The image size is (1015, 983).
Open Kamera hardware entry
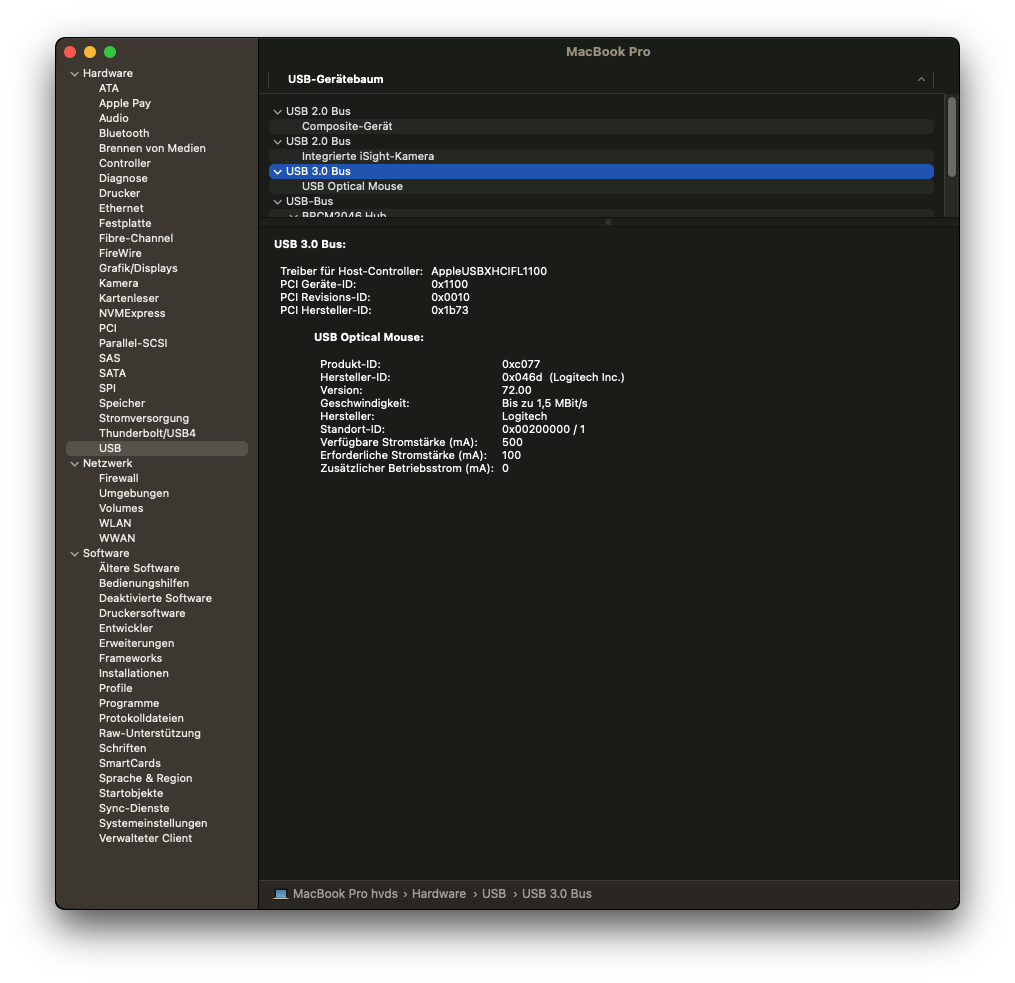[118, 283]
